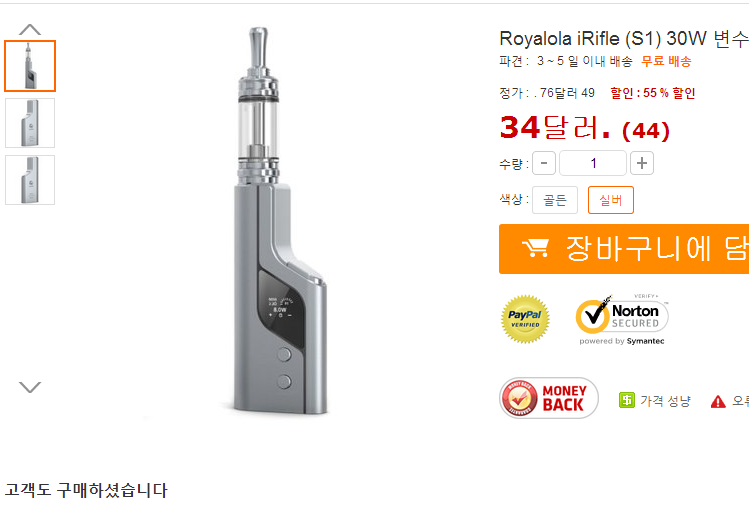Click the 무료 배송 free shipping text
This screenshot has width=749, height=505.
tap(666, 61)
